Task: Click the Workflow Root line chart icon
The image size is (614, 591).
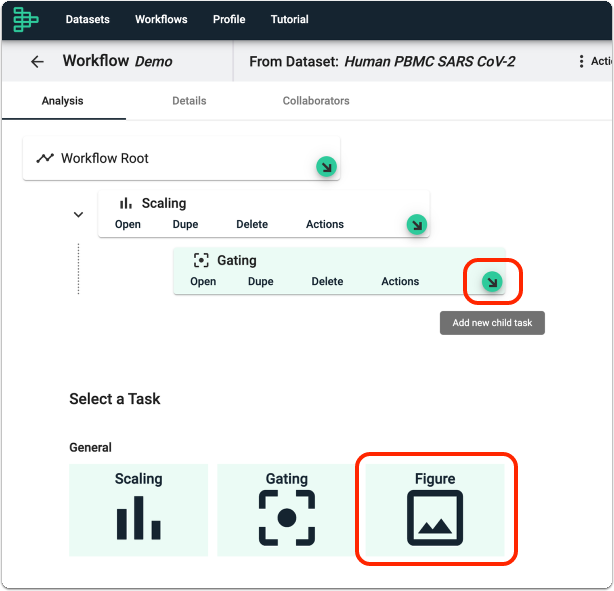Action: (45, 158)
